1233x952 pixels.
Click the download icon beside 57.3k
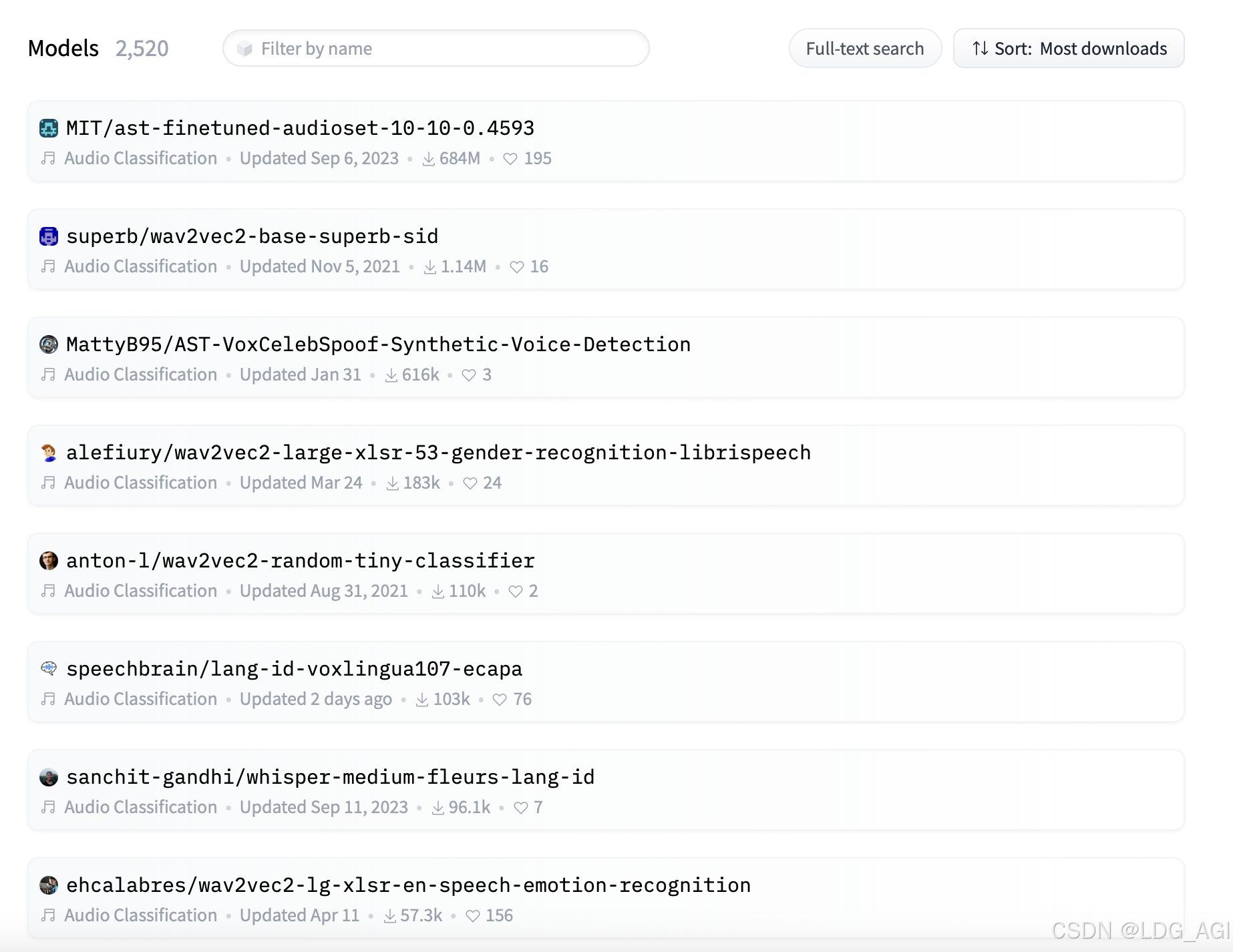390,916
